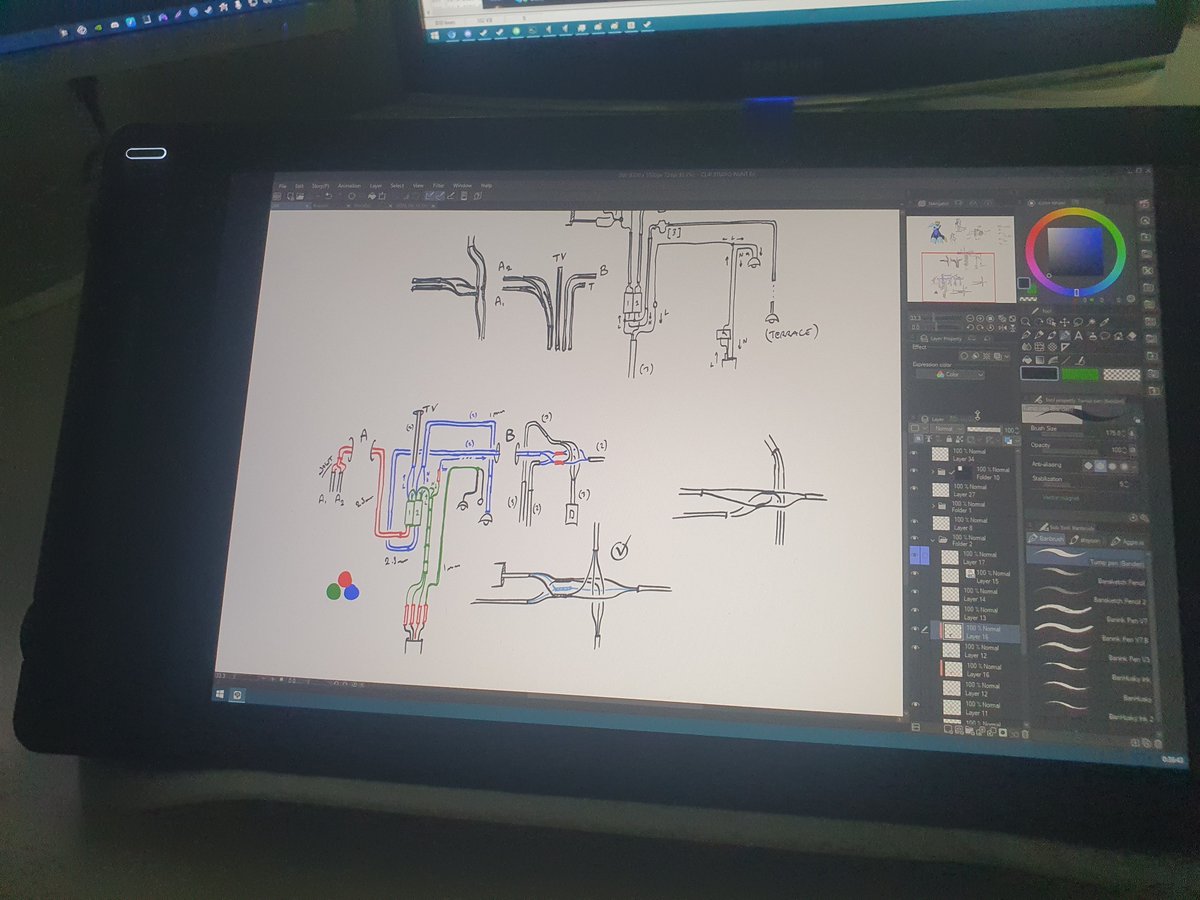Click the Navigator rotate left icon

pyautogui.click(x=970, y=327)
